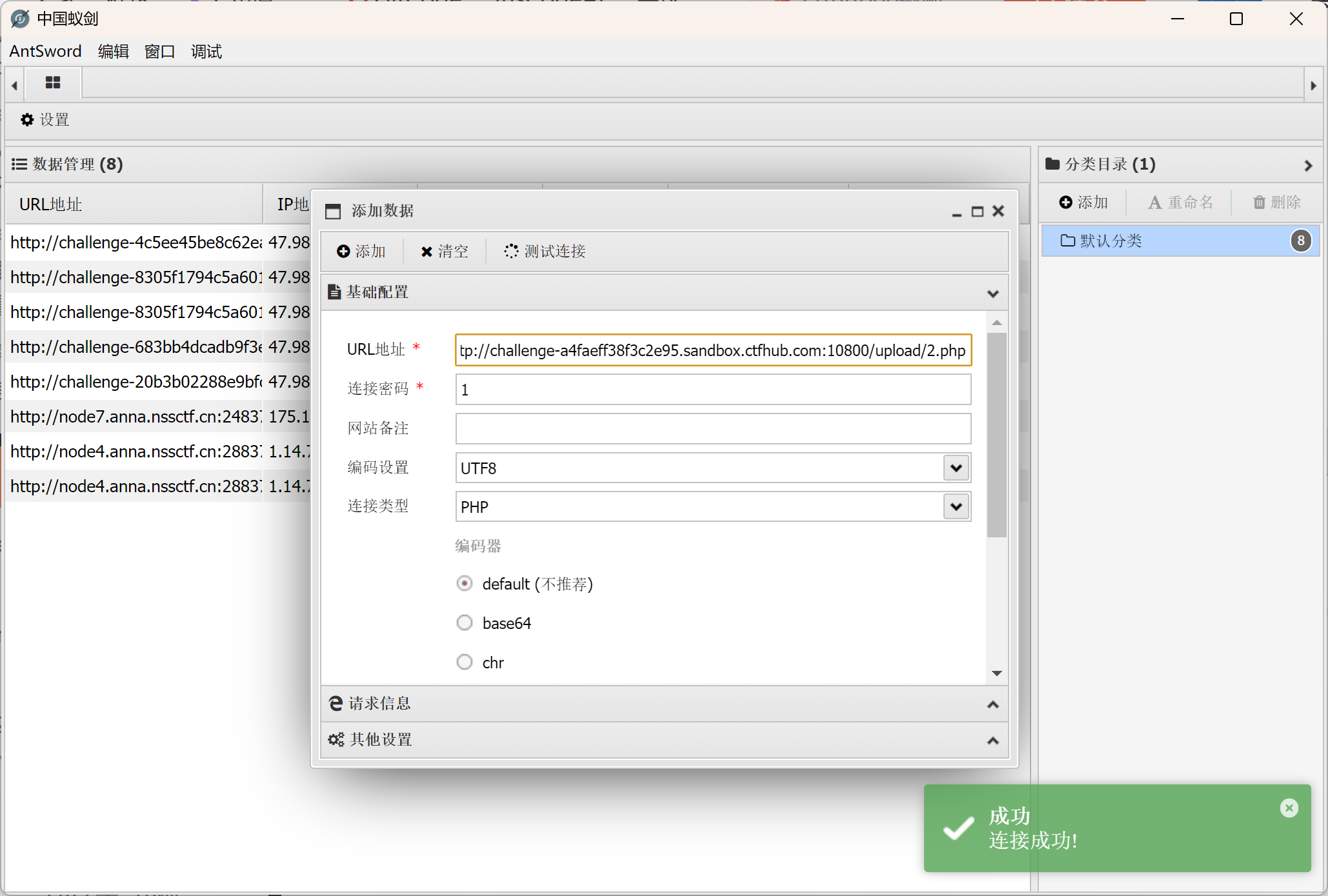Select the chr encoder radio button
The width and height of the screenshot is (1328, 896).
tap(465, 662)
